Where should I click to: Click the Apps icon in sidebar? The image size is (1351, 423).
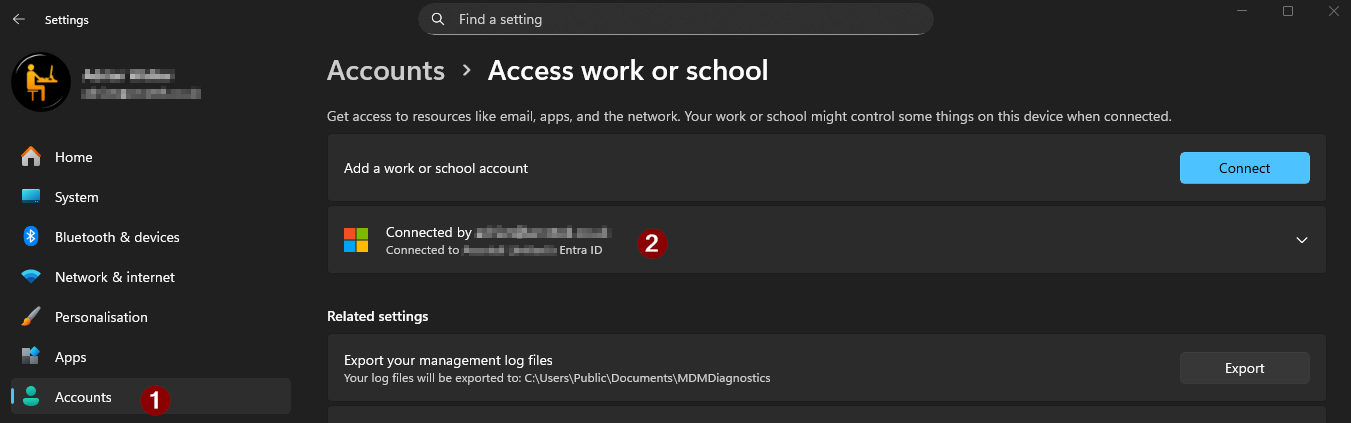pyautogui.click(x=31, y=357)
